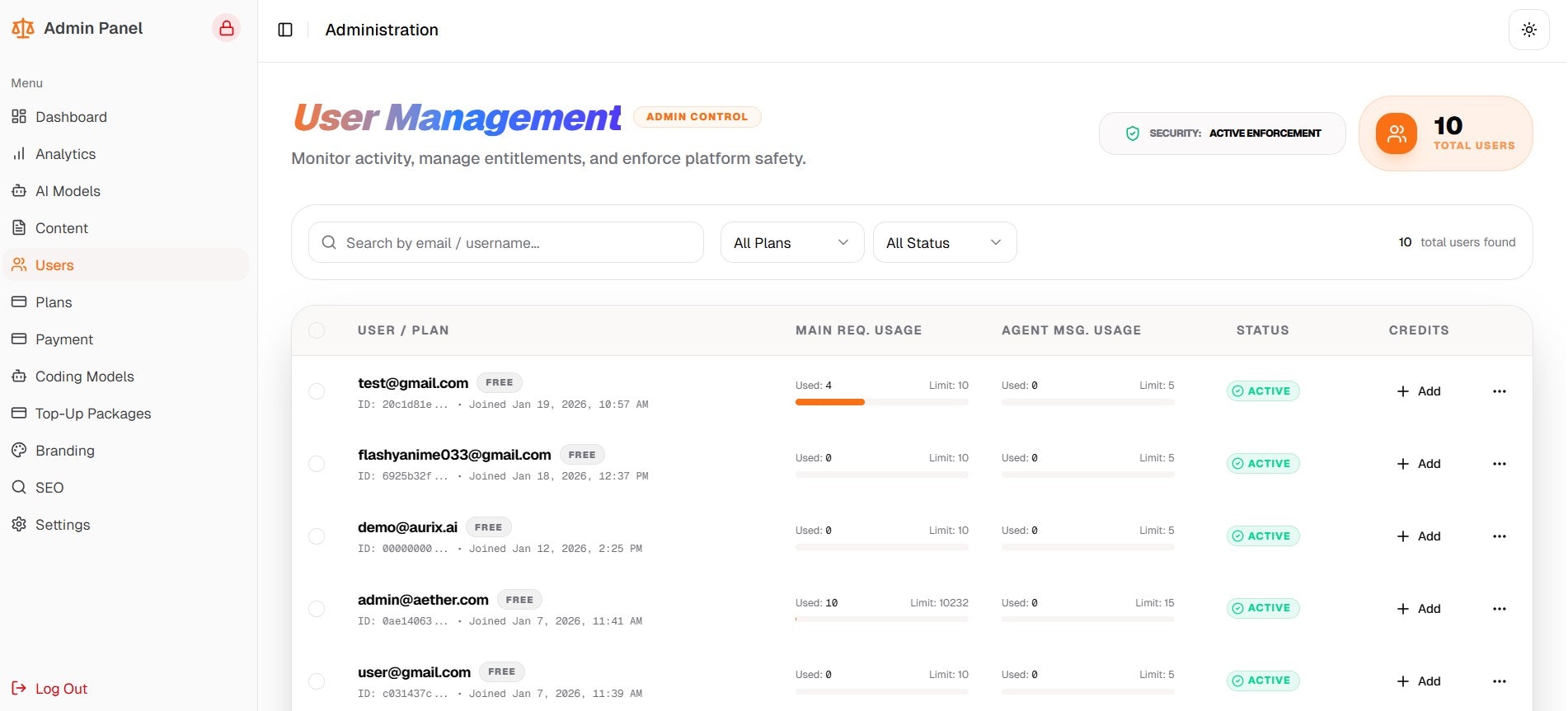Open the AI Models page
Image resolution: width=1568 pixels, height=711 pixels.
pyautogui.click(x=126, y=190)
